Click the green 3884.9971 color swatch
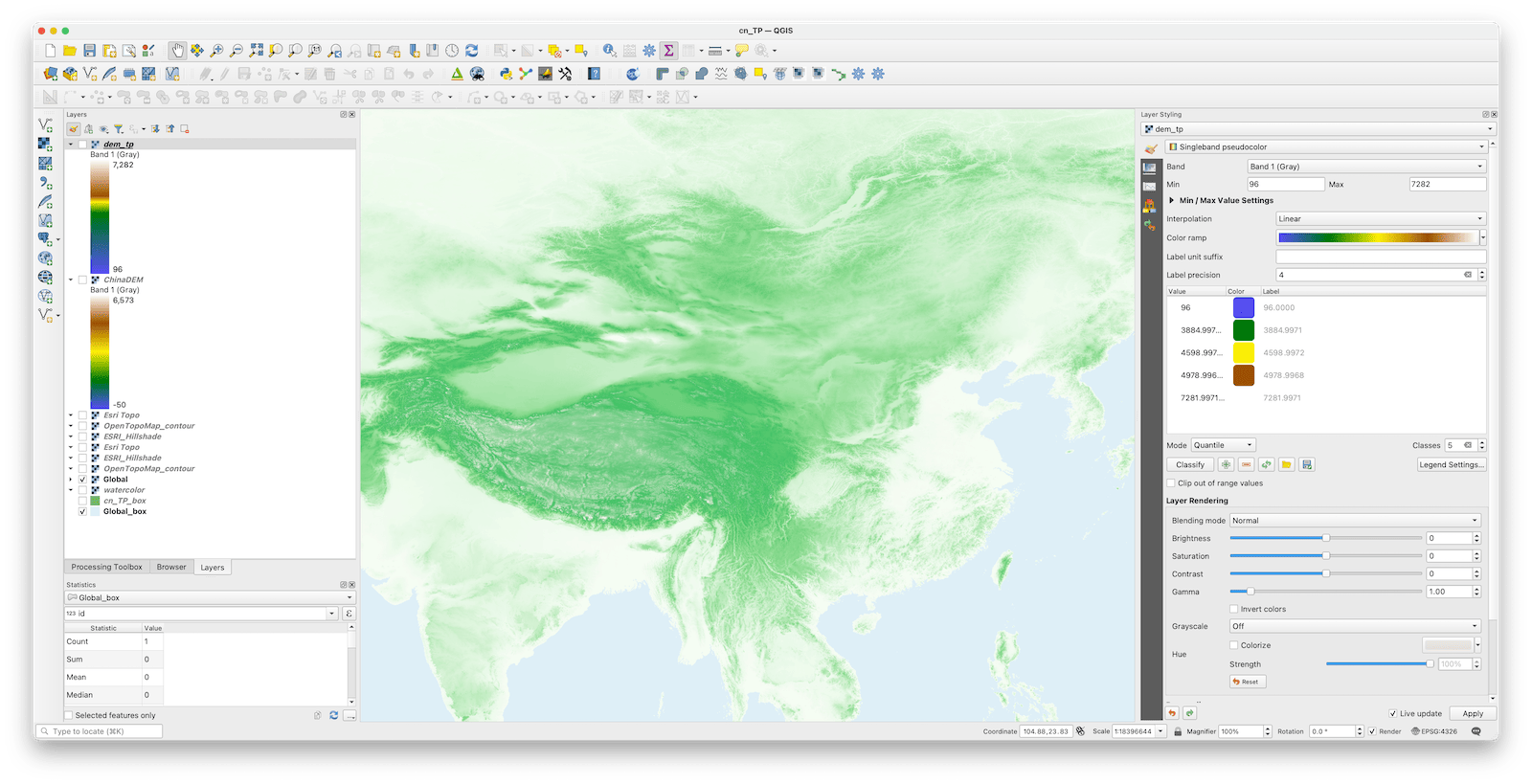The height and width of the screenshot is (784, 1532). 1243,330
